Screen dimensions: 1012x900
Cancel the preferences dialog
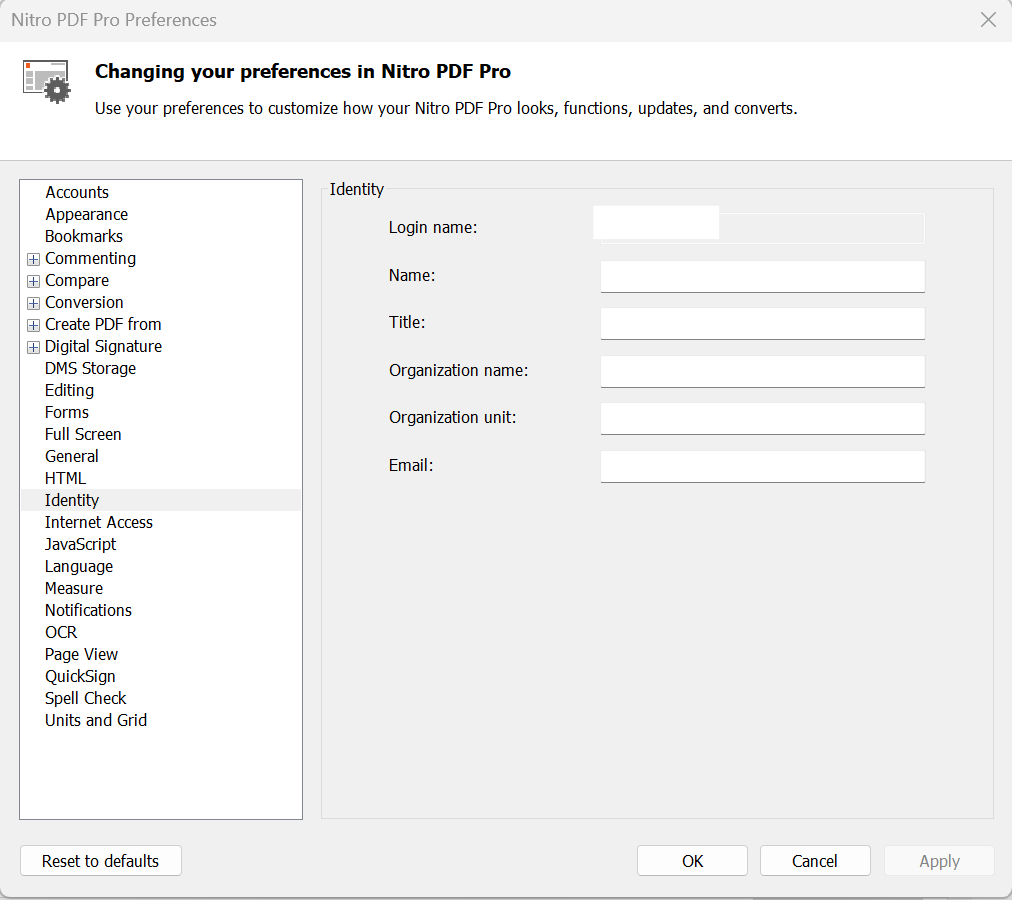tap(815, 861)
